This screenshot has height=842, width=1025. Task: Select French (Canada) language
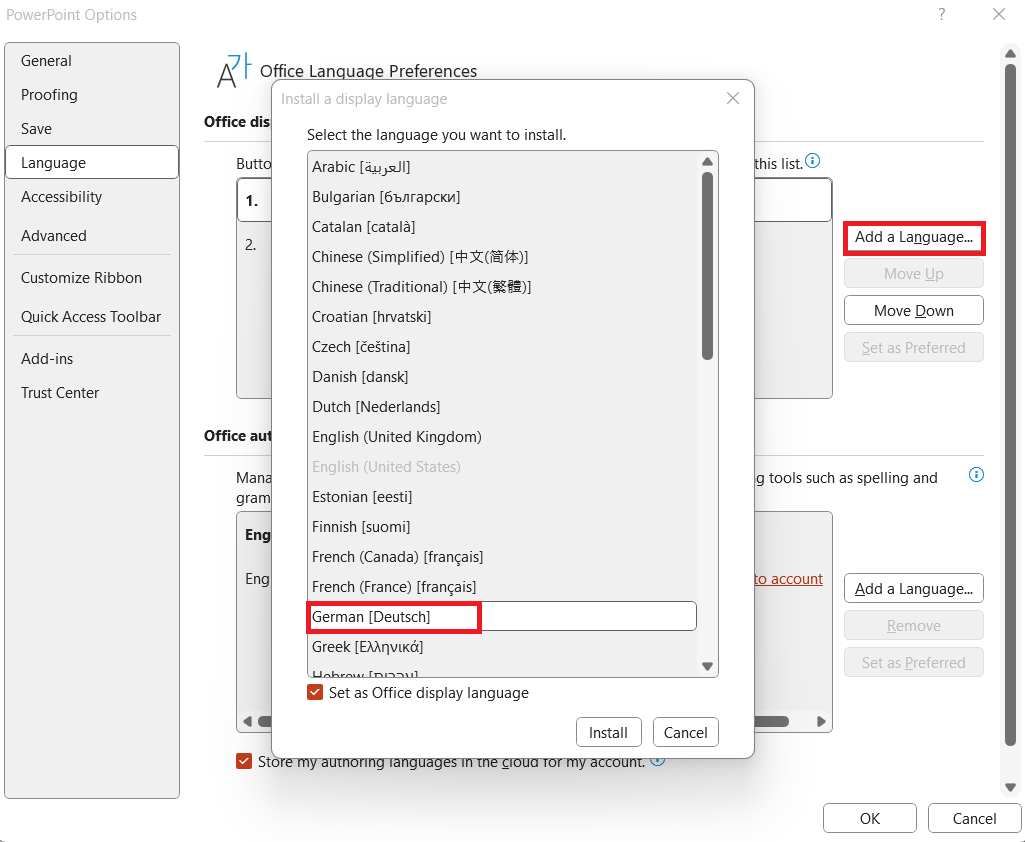click(x=502, y=557)
